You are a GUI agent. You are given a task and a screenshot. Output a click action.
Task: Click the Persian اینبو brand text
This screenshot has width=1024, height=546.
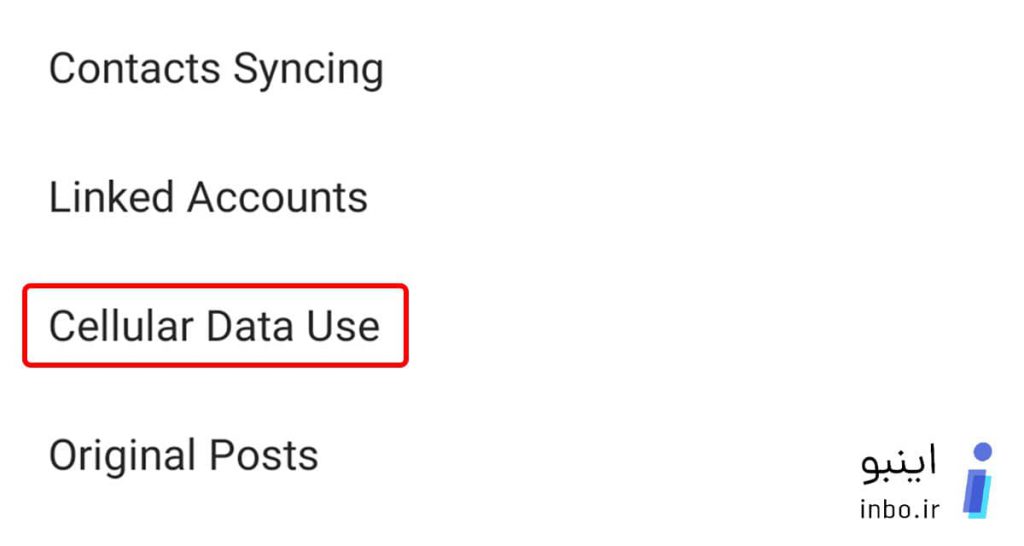pyautogui.click(x=898, y=463)
